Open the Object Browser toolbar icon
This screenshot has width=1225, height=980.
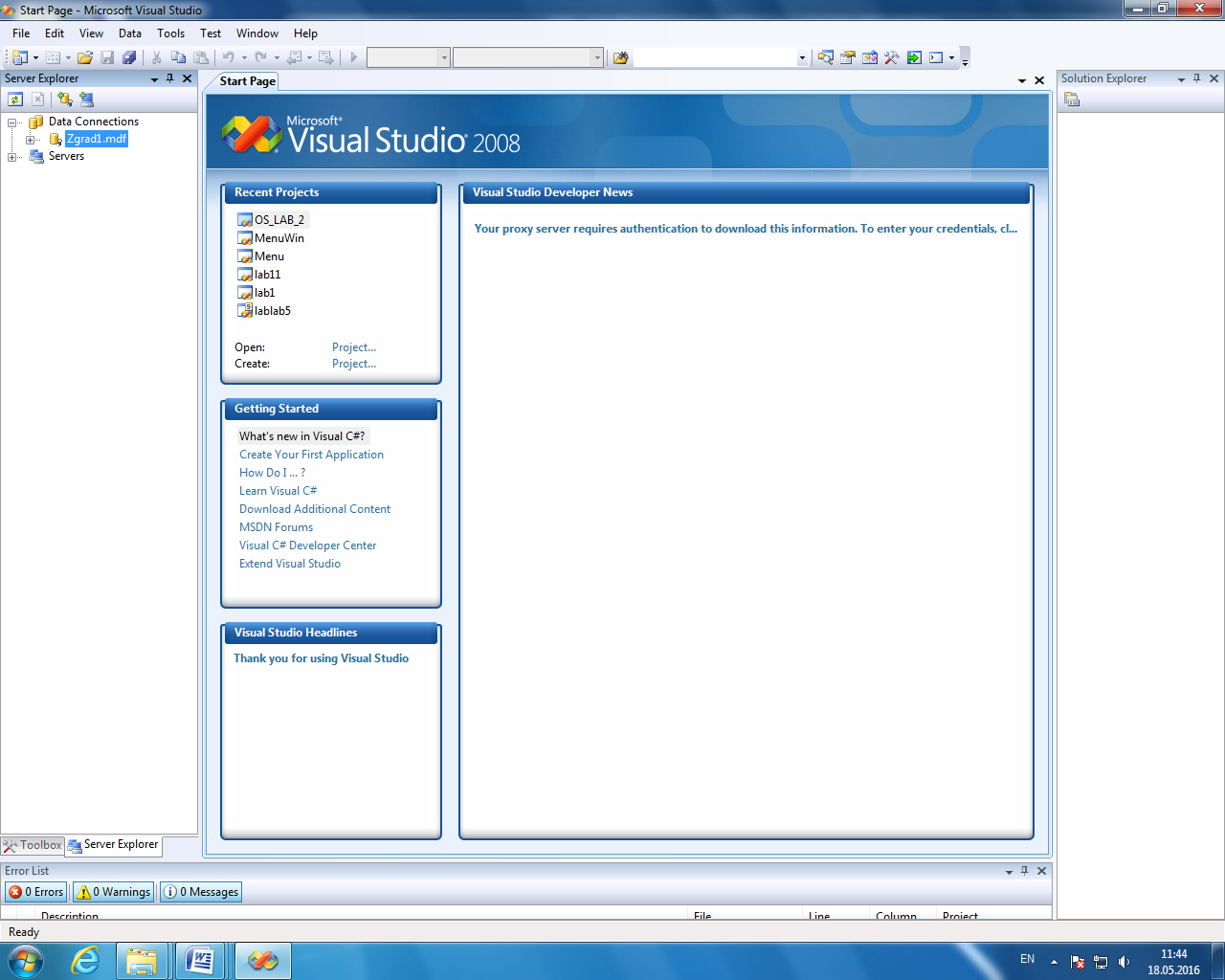pyautogui.click(x=869, y=57)
